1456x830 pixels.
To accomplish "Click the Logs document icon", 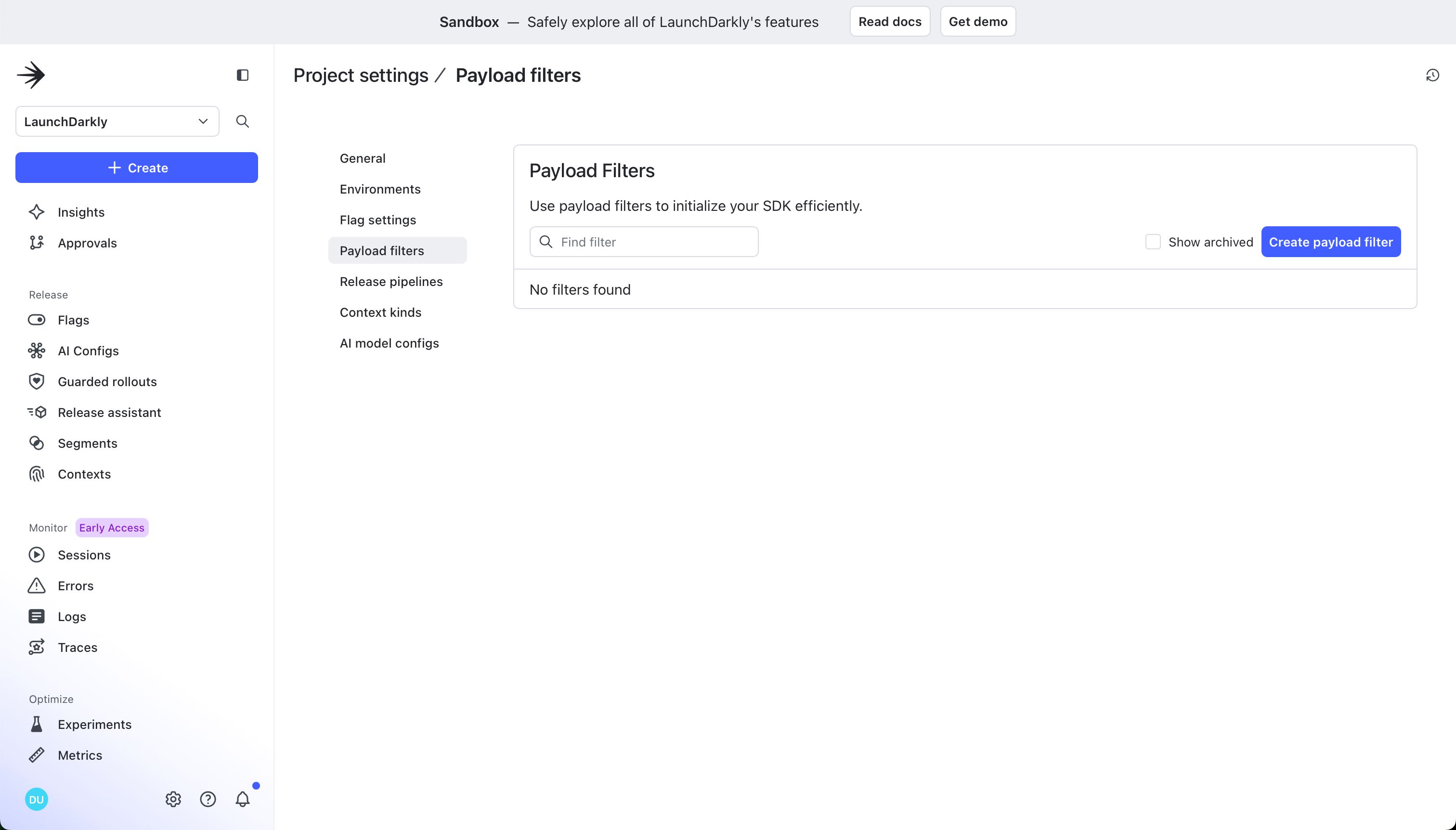I will coord(37,616).
